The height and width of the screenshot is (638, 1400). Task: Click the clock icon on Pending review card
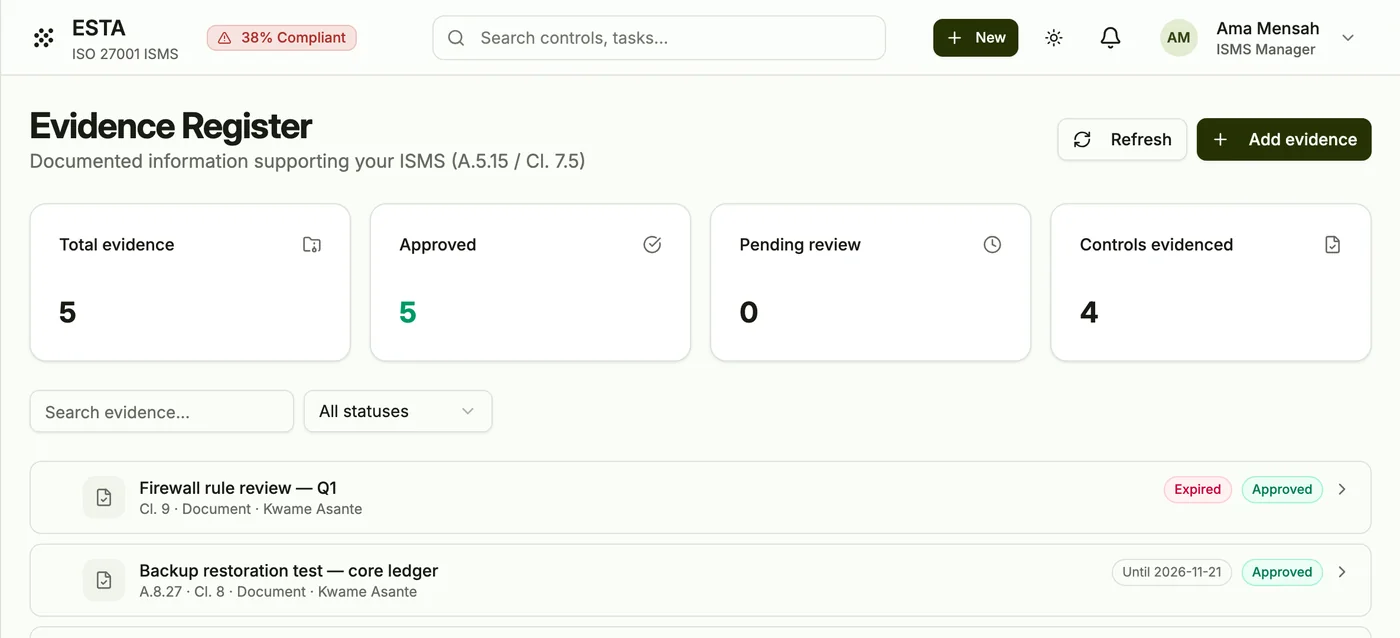click(x=992, y=244)
